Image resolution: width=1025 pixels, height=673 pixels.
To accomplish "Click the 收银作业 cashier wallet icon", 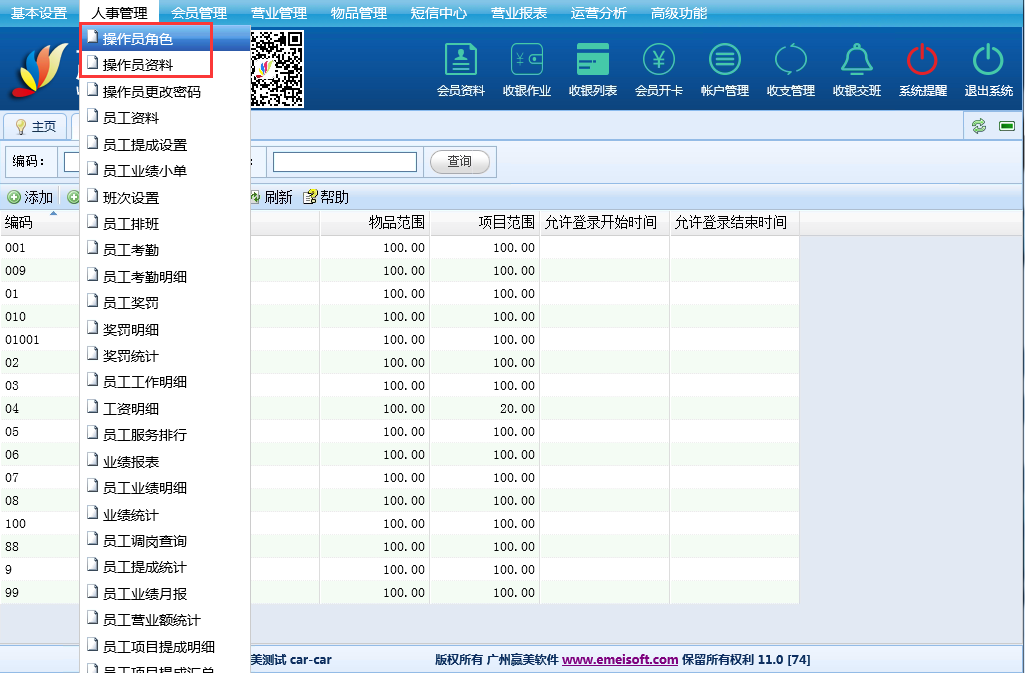I will [x=527, y=60].
